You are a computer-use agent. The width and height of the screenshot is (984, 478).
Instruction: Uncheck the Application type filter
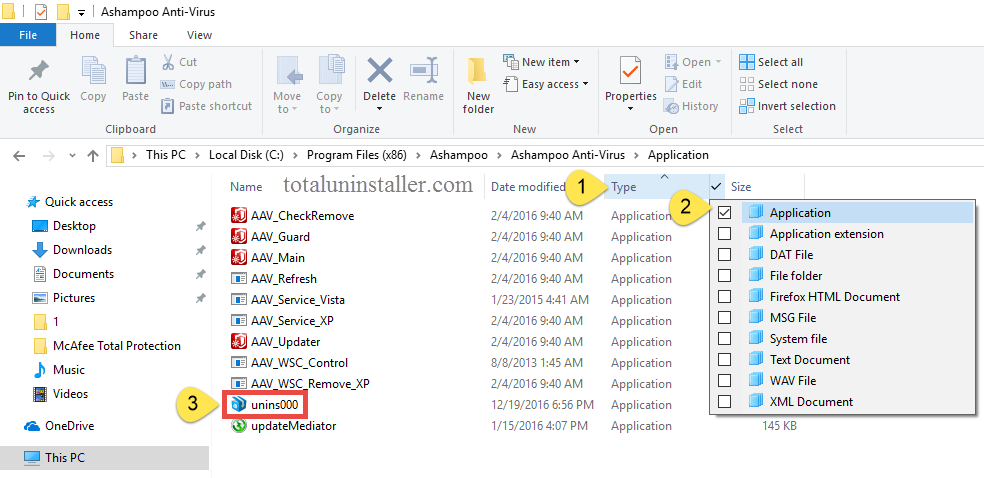tap(725, 213)
